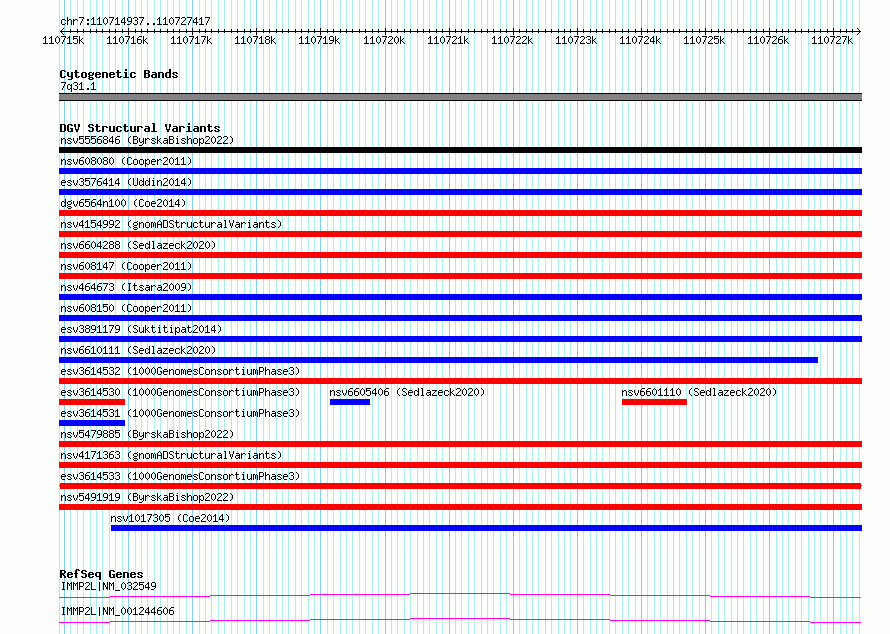Select nsv464673 (Itsara2009) variant label
The image size is (890, 634).
click(126, 287)
